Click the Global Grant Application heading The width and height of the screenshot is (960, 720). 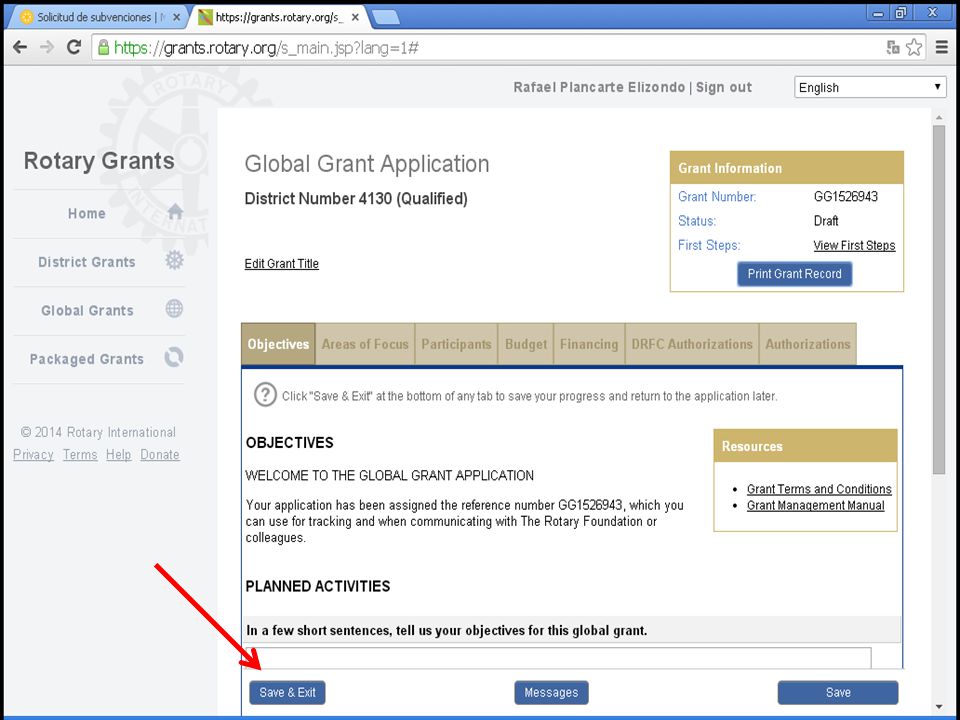point(367,164)
